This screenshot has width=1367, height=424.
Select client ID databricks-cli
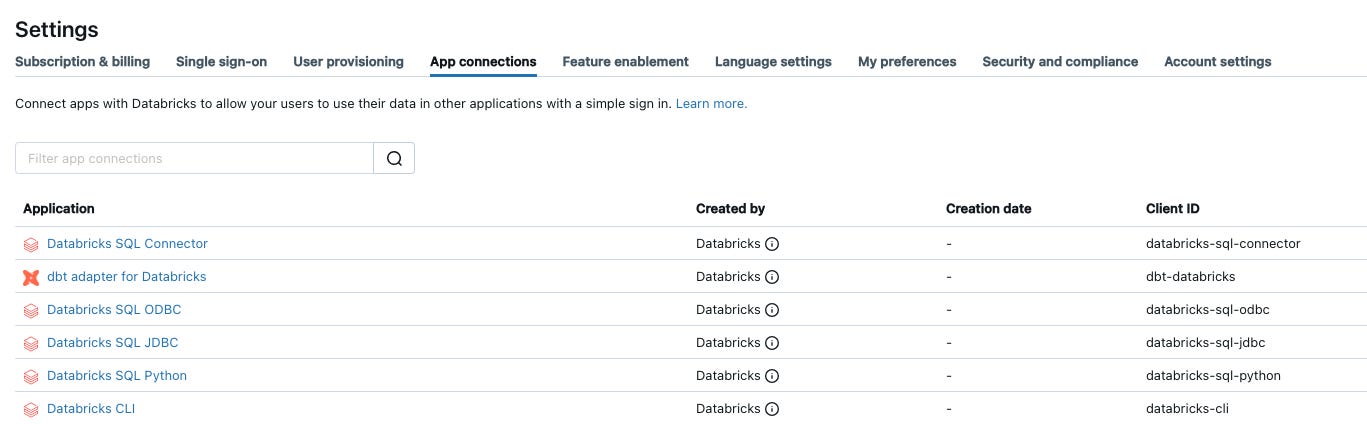[x=1187, y=409]
